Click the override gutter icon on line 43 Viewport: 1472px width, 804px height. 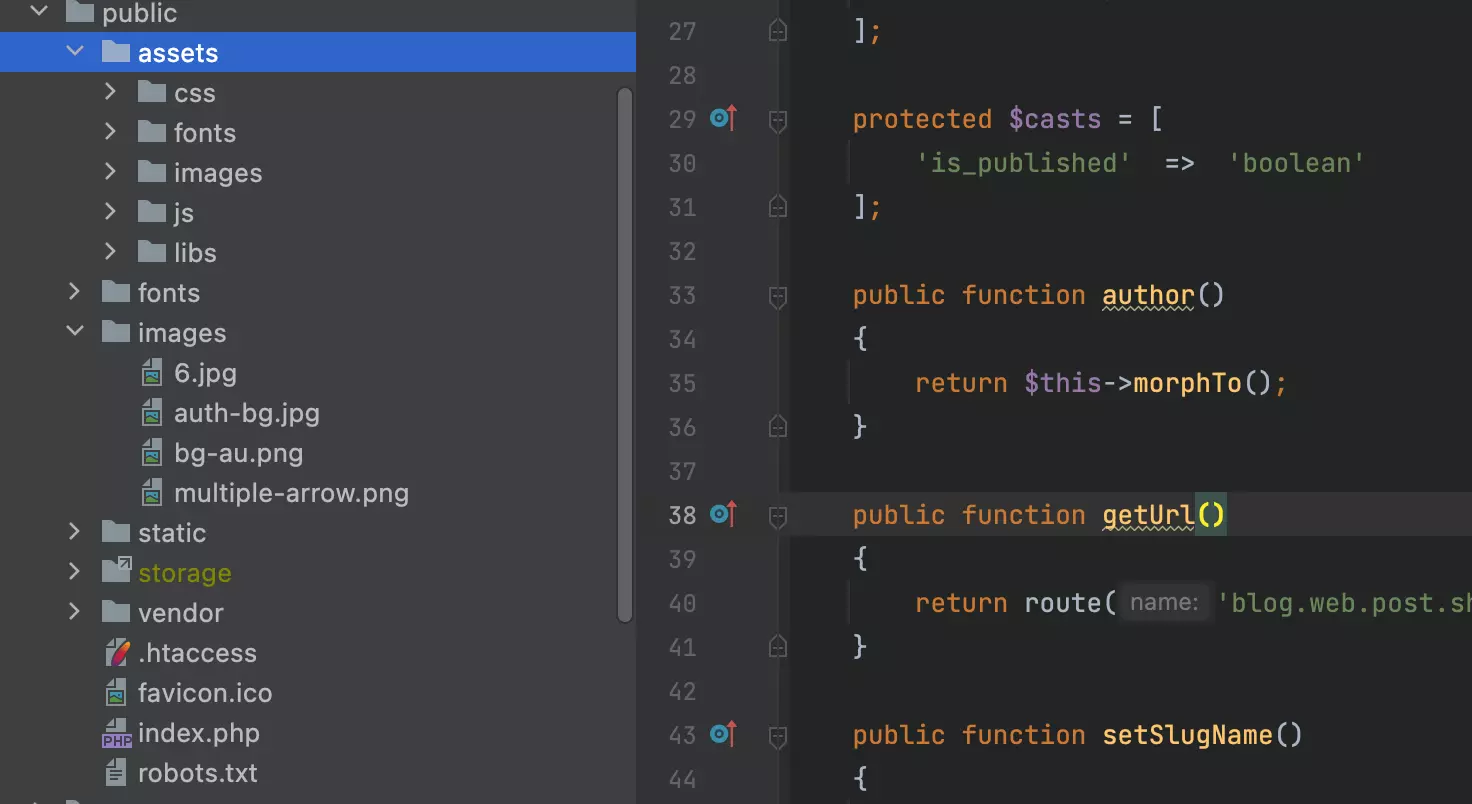(x=723, y=735)
